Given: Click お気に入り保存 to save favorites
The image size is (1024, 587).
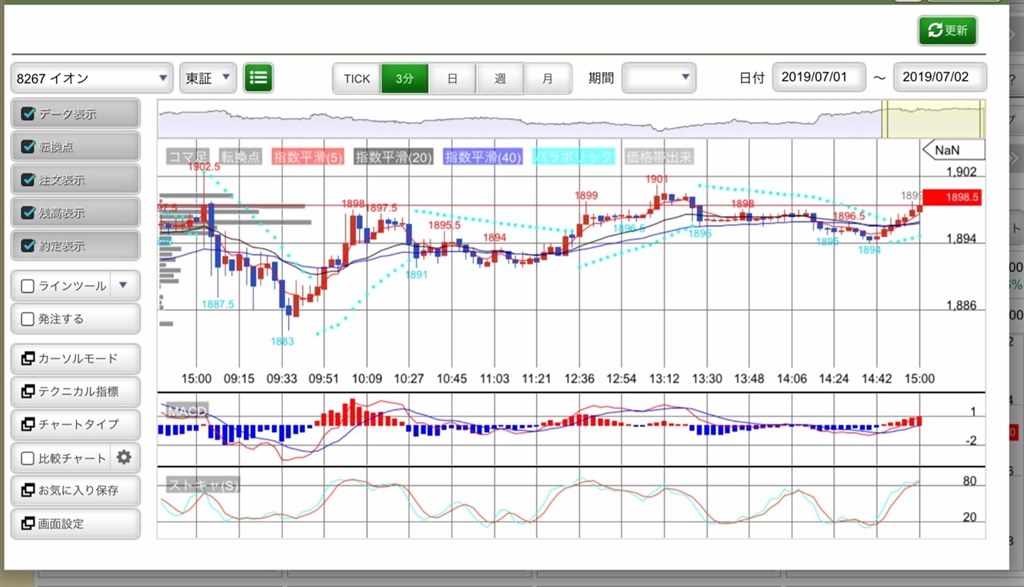Looking at the screenshot, I should (x=75, y=490).
